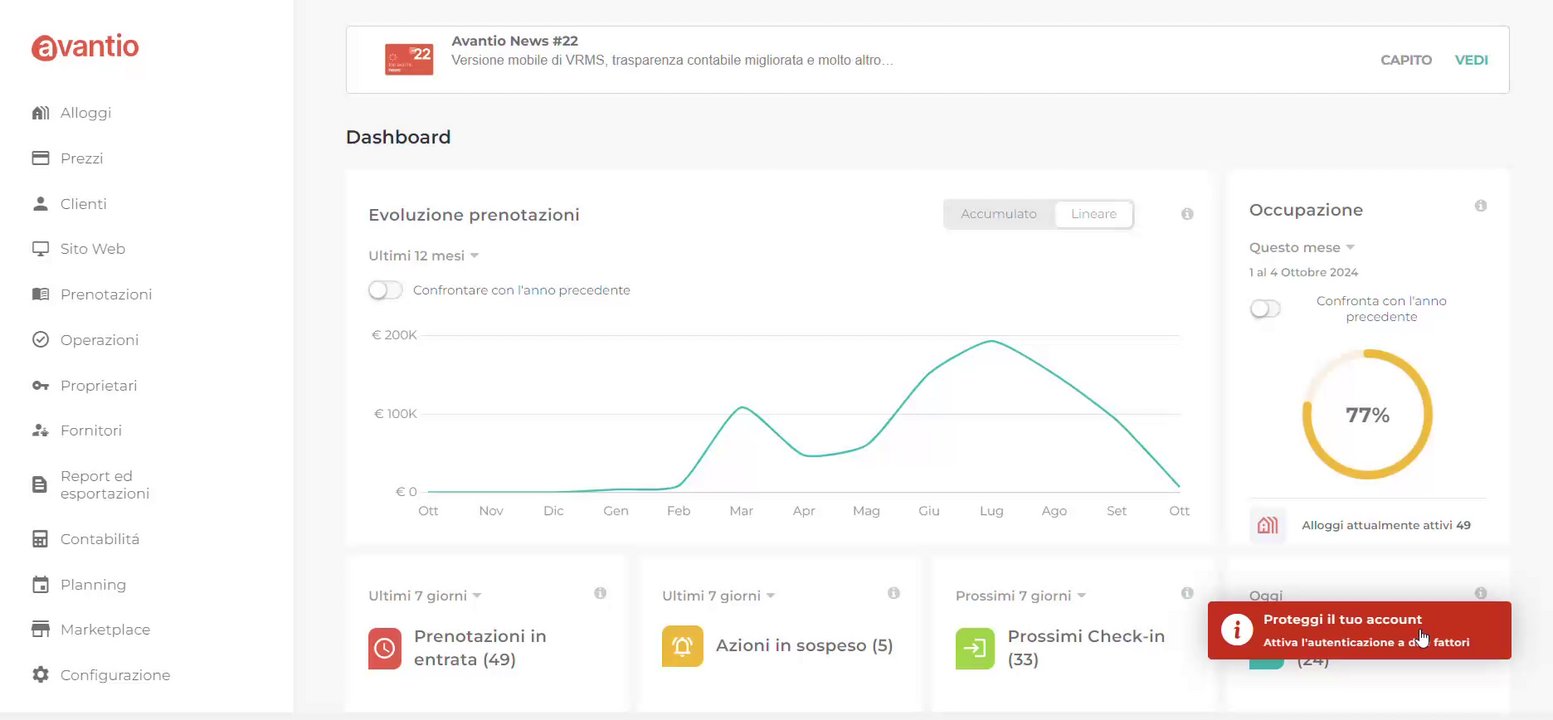Click info icon of Evoluzione prenotazioni
This screenshot has width=1553, height=720.
coord(1187,214)
